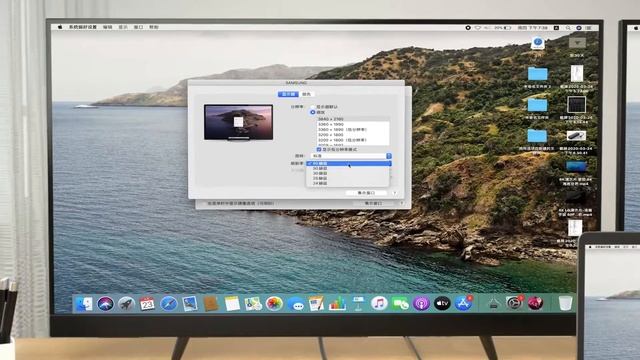The image size is (640, 360).
Task: Open Calendar showing 23 in Dock
Action: coord(147,304)
